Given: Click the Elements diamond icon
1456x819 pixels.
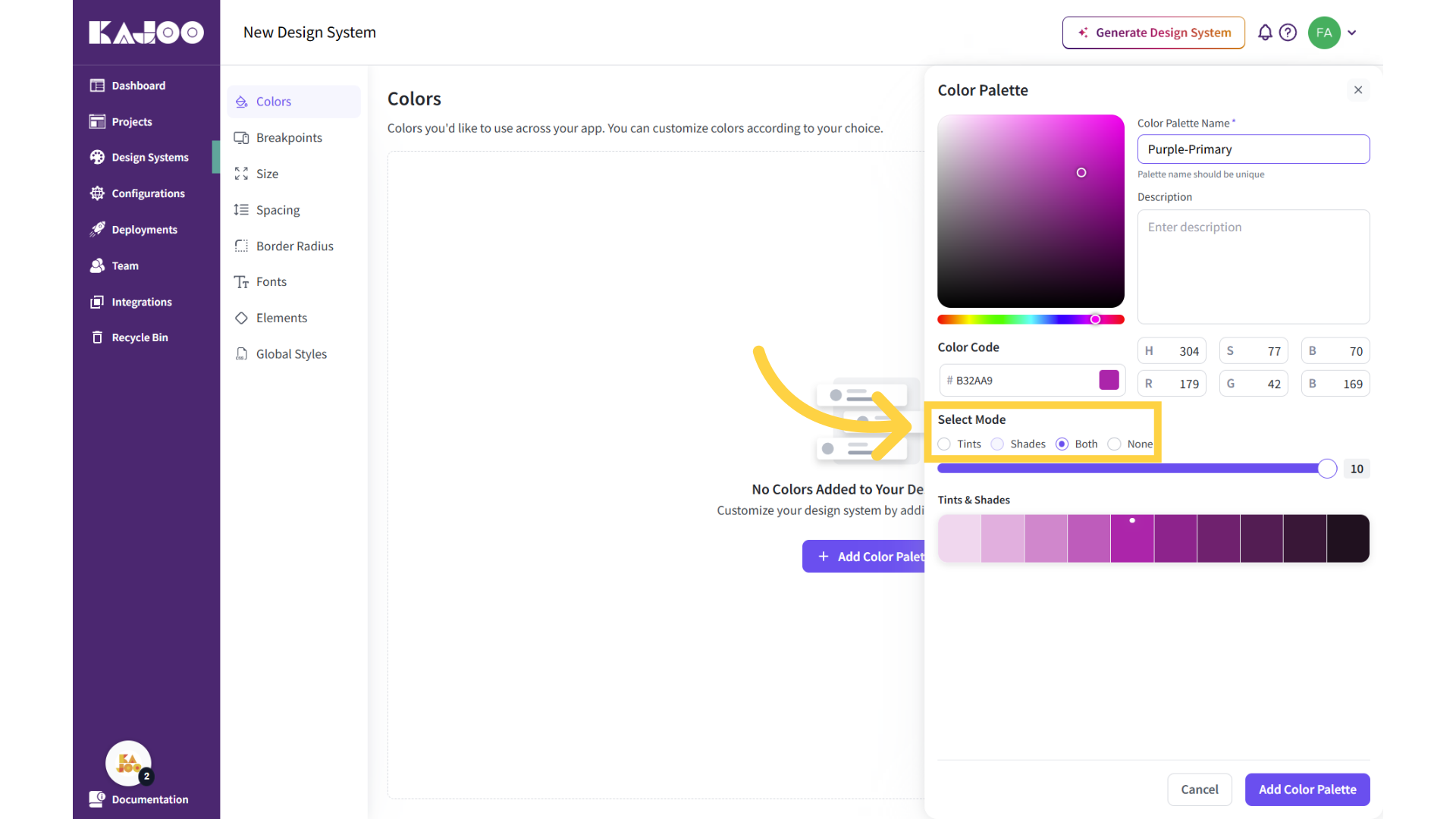Looking at the screenshot, I should tap(241, 318).
